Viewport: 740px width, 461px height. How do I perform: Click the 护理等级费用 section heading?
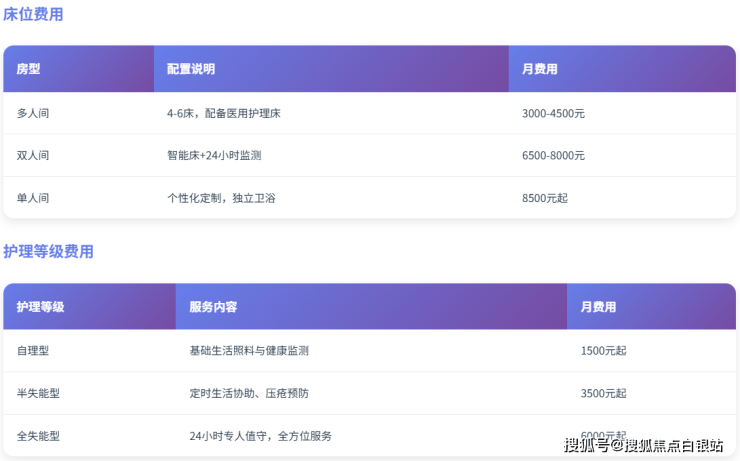(48, 252)
